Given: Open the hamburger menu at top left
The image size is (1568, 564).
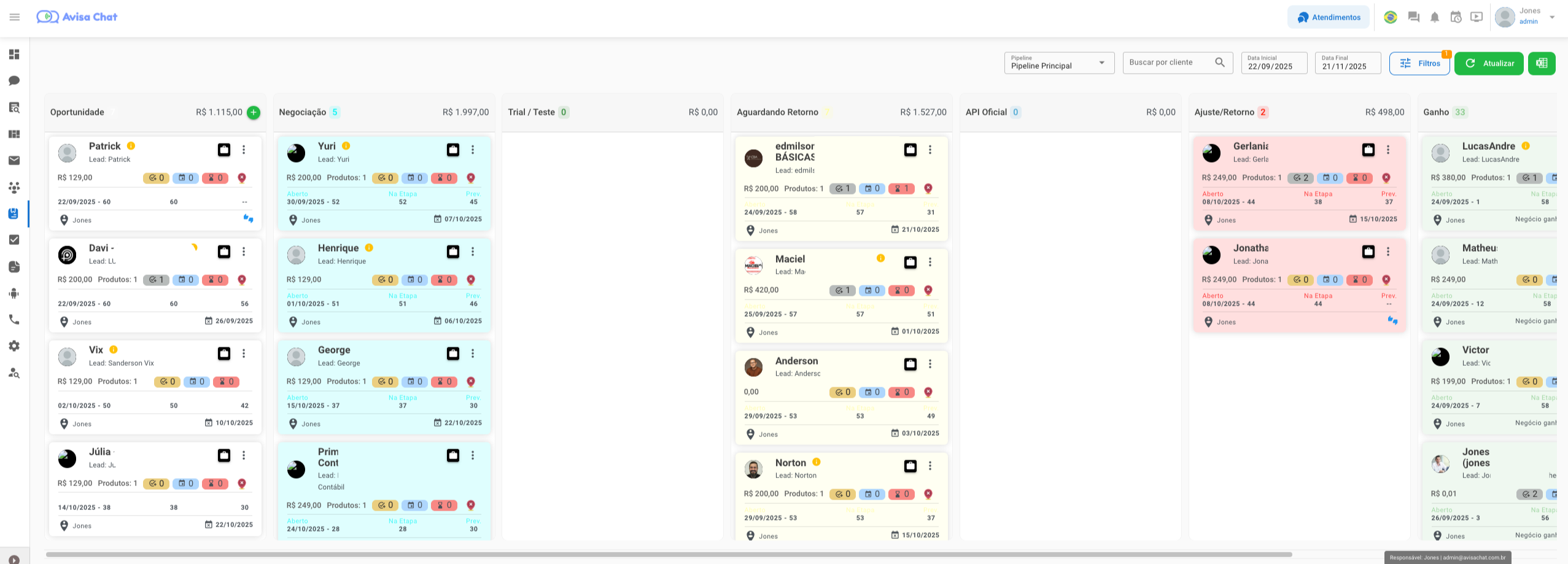Looking at the screenshot, I should pyautogui.click(x=15, y=17).
